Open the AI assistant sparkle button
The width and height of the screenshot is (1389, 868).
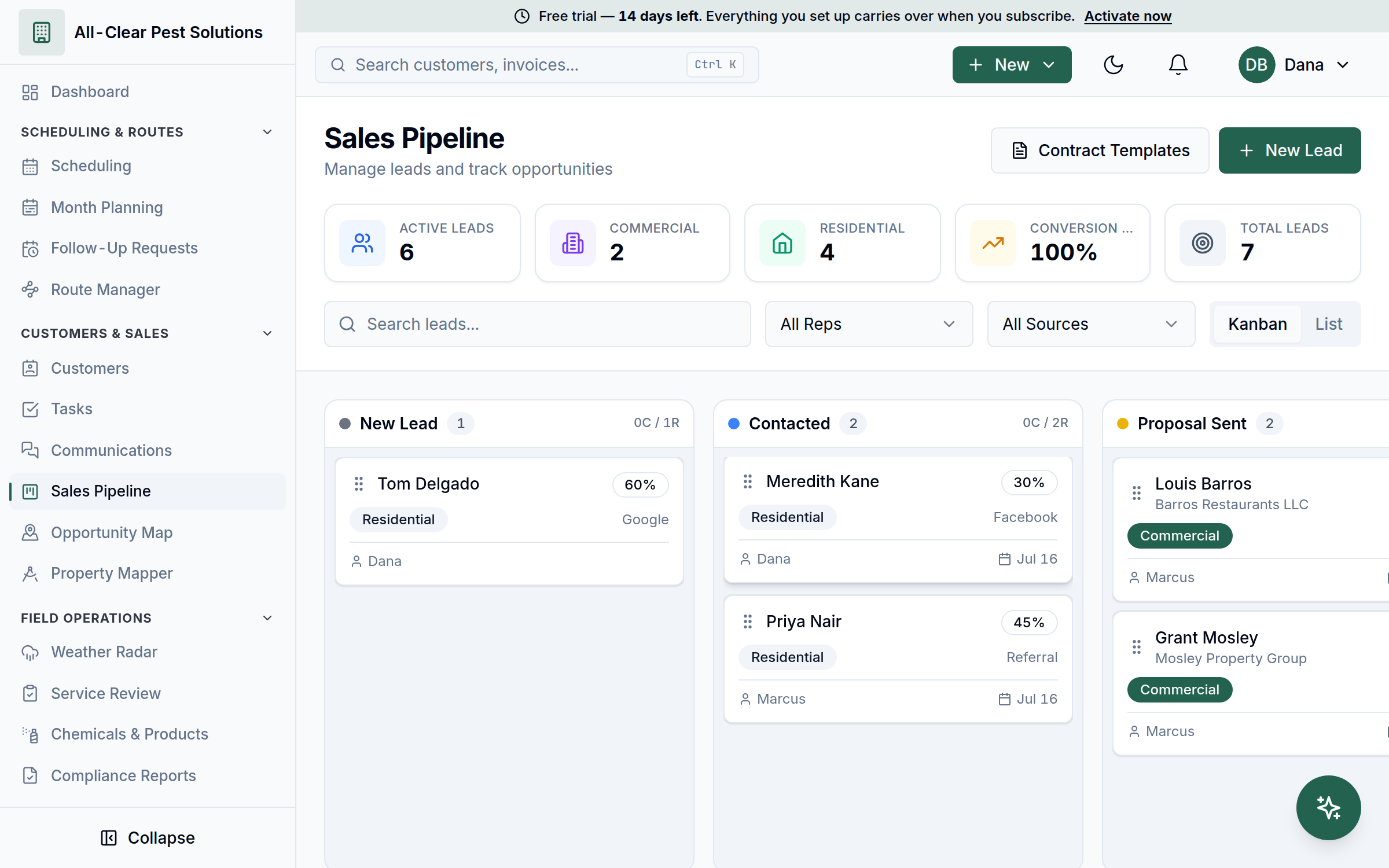[x=1328, y=807]
